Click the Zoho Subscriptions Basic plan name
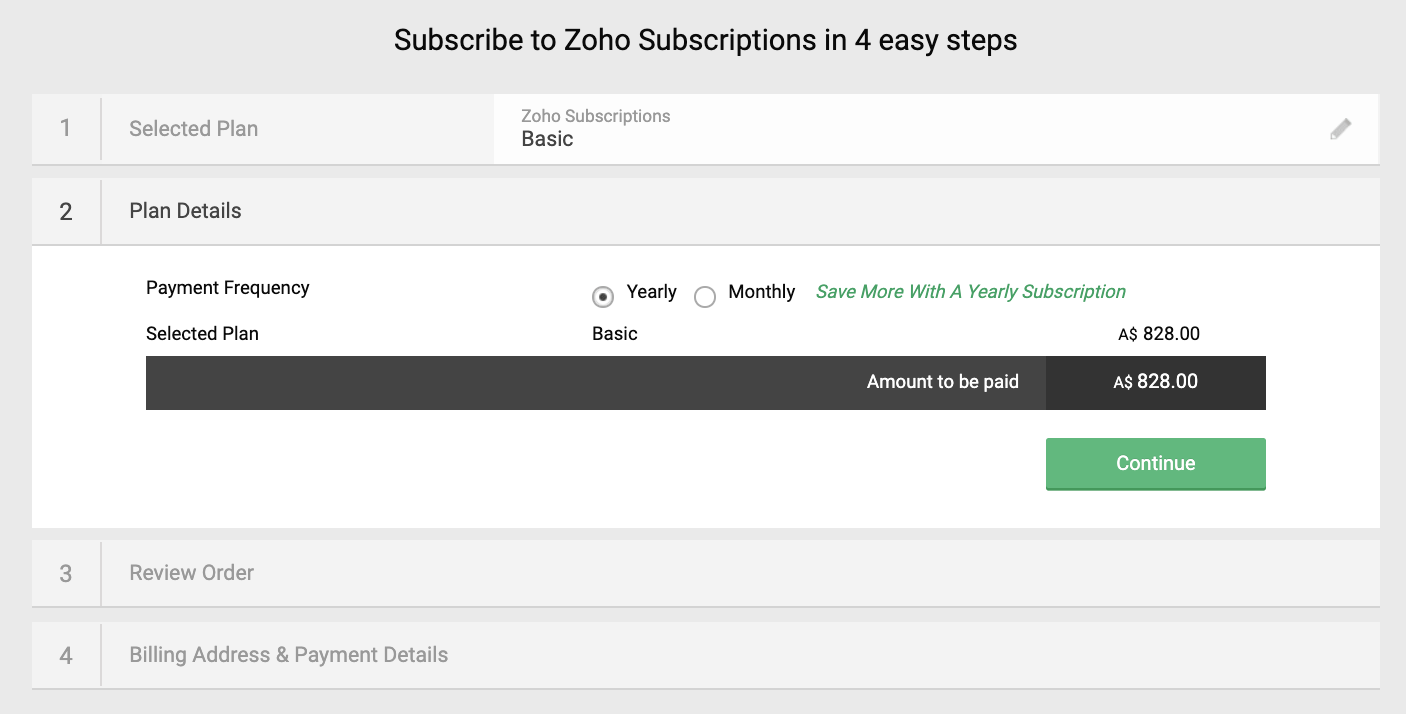This screenshot has width=1406, height=714. click(548, 139)
